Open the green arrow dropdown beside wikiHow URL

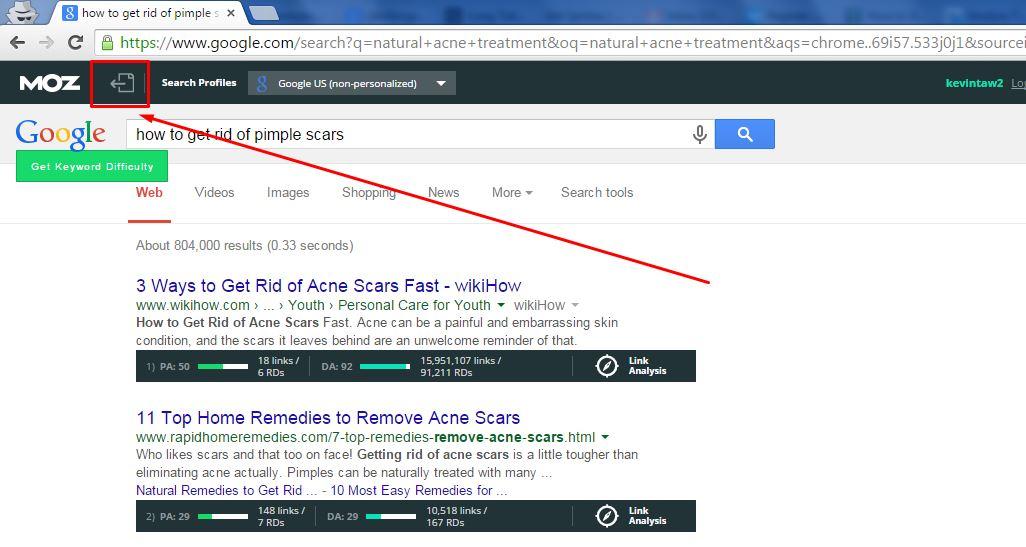[x=501, y=305]
